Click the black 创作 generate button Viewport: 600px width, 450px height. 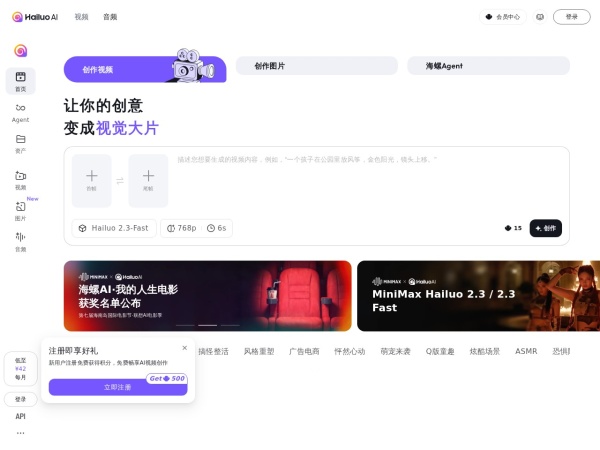[x=545, y=228]
